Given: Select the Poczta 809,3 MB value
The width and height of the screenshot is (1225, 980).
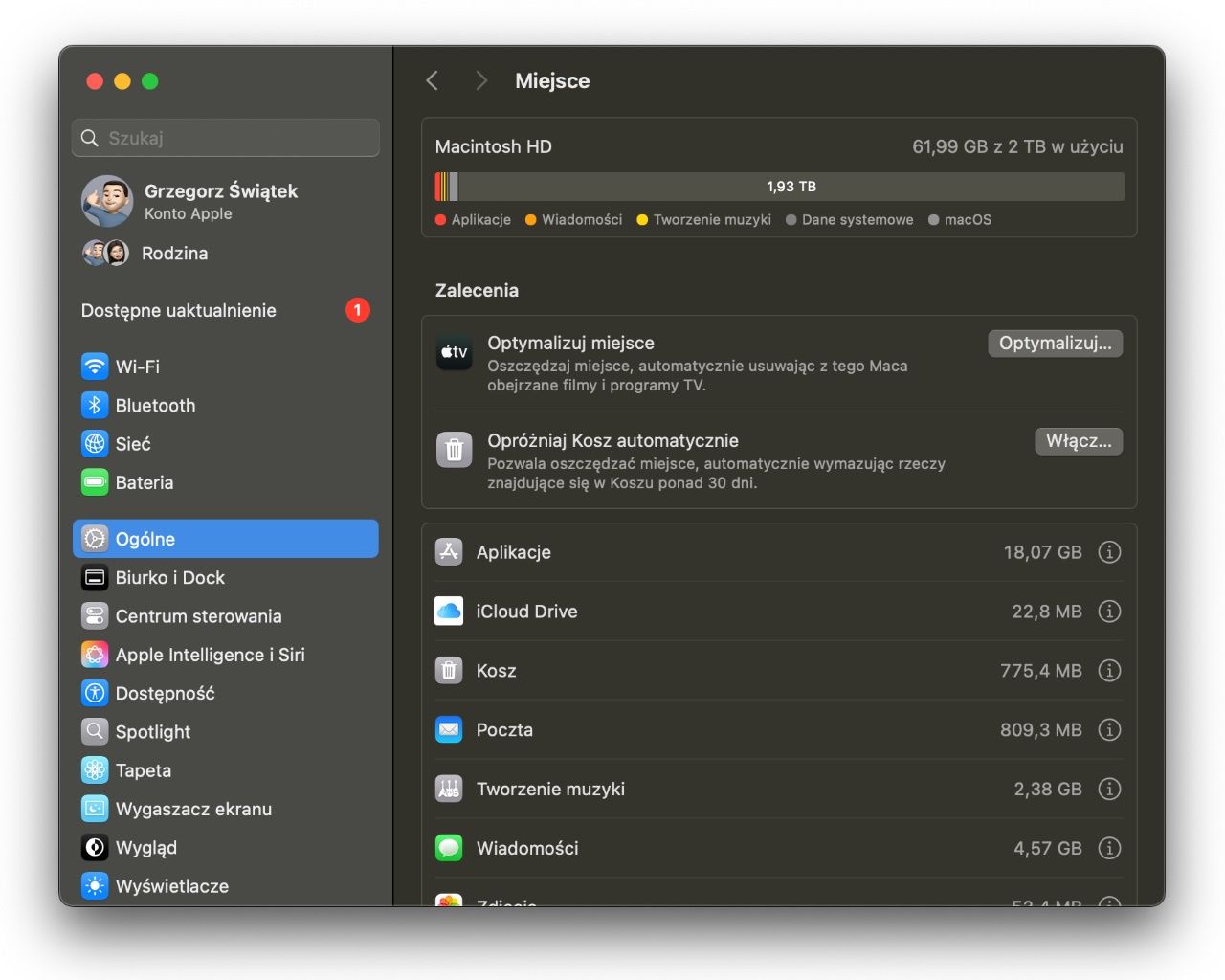Looking at the screenshot, I should pyautogui.click(x=1041, y=730).
